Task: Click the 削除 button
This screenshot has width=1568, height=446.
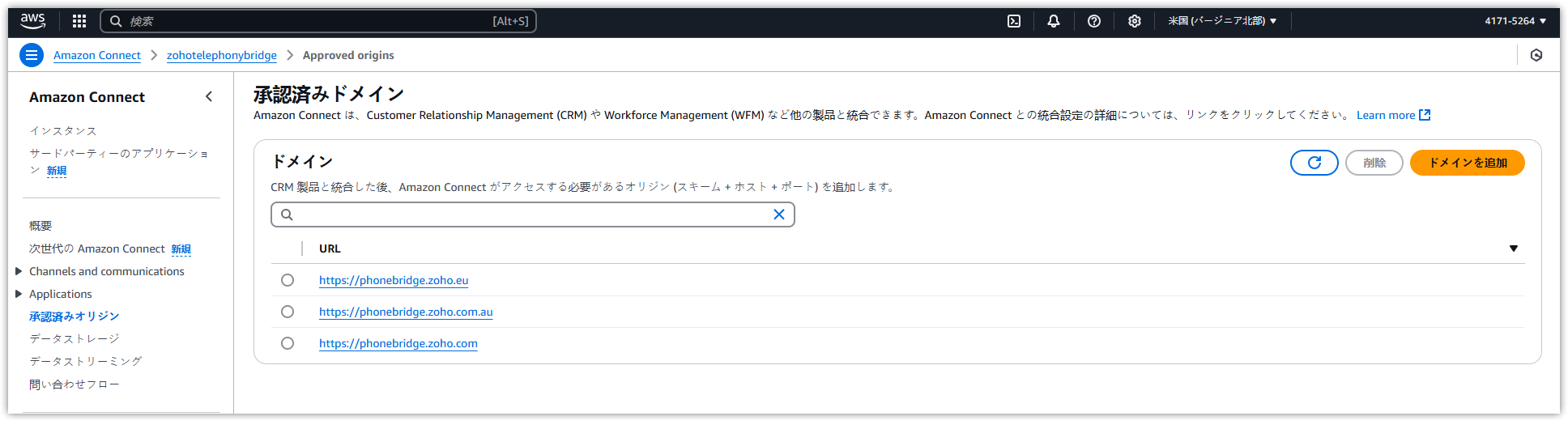Action: point(1374,163)
